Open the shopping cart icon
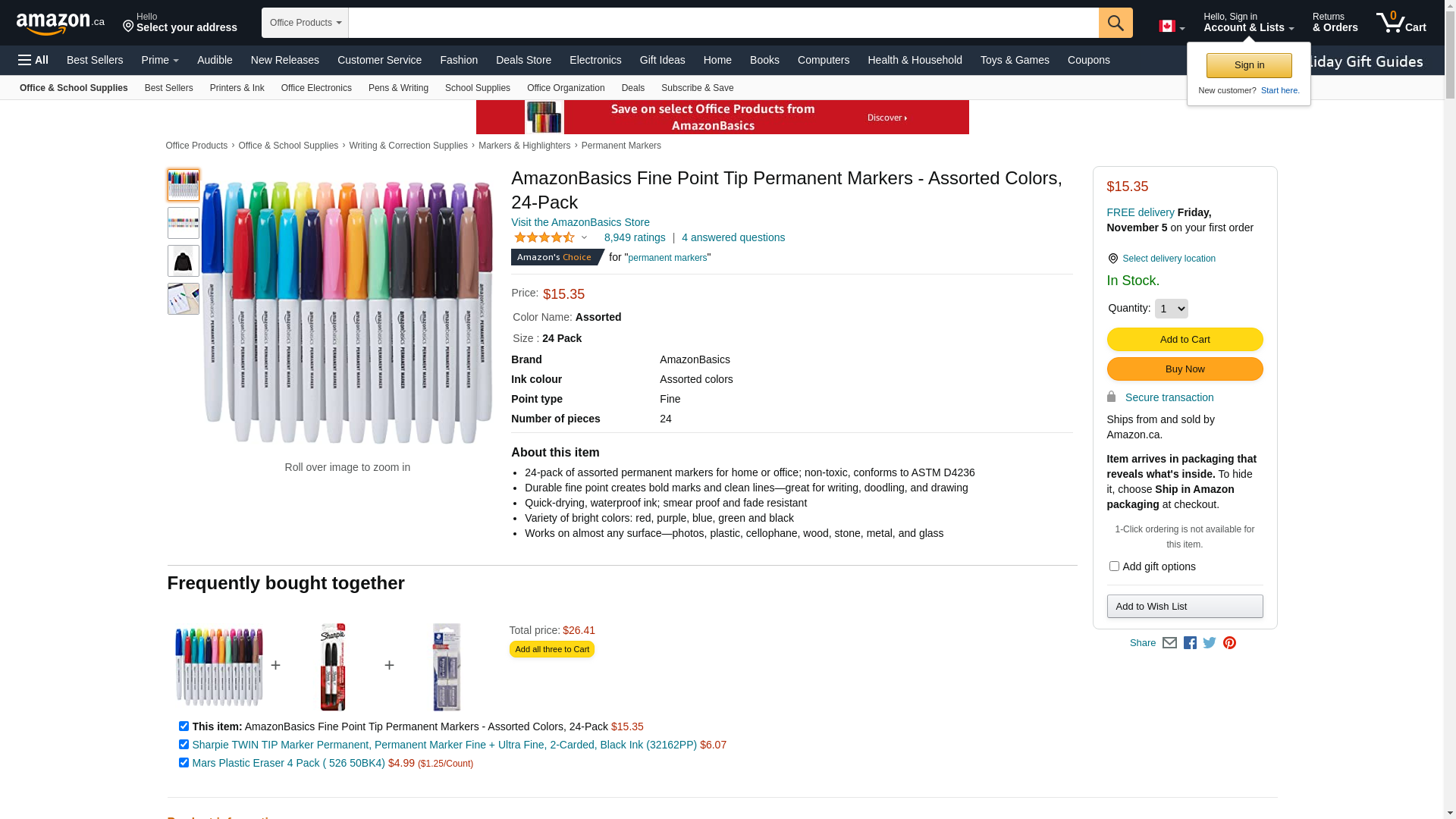Screen dimensions: 1456x819 pyautogui.click(x=1401, y=23)
